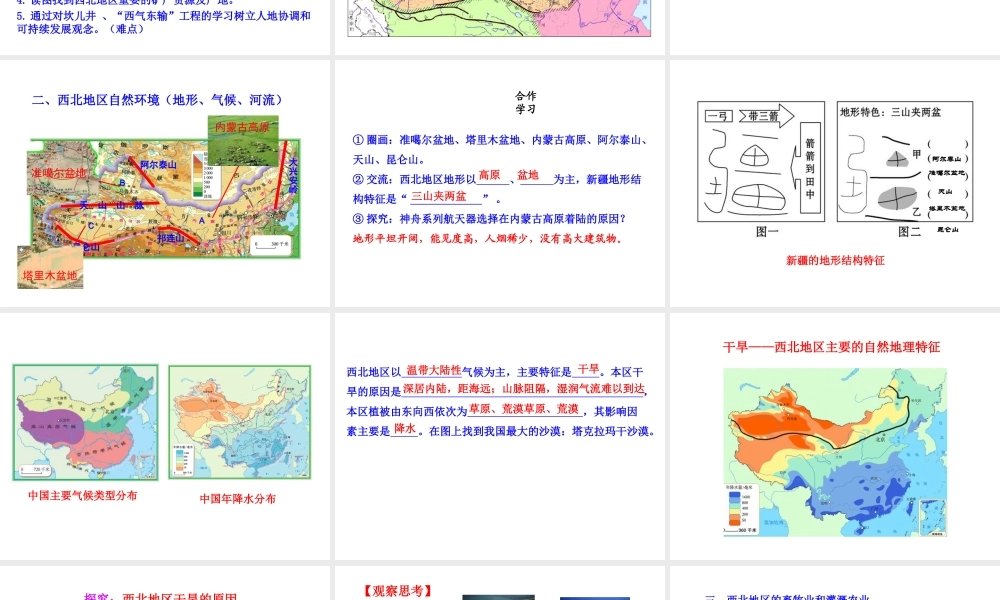Click the 天山山脉 label on the terrain map
Screen dimensions: 1000x600
pos(112,205)
